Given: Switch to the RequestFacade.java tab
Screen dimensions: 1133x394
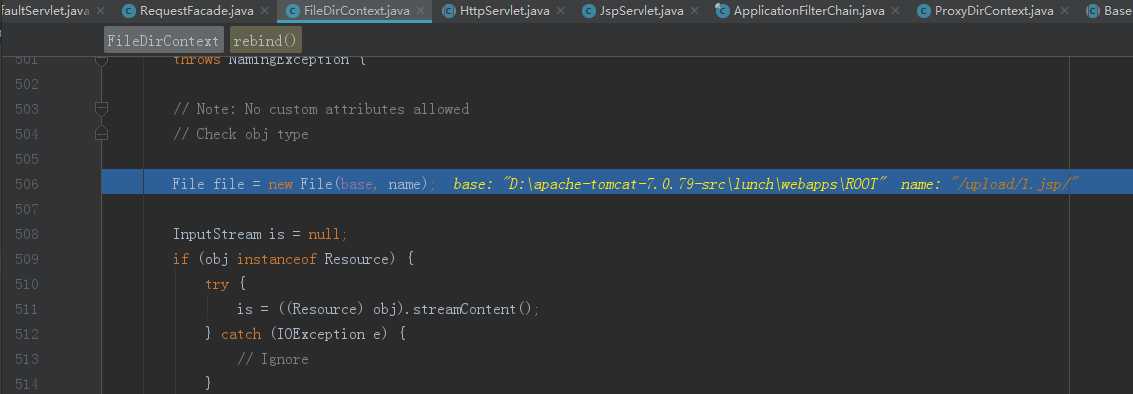Looking at the screenshot, I should [x=197, y=11].
